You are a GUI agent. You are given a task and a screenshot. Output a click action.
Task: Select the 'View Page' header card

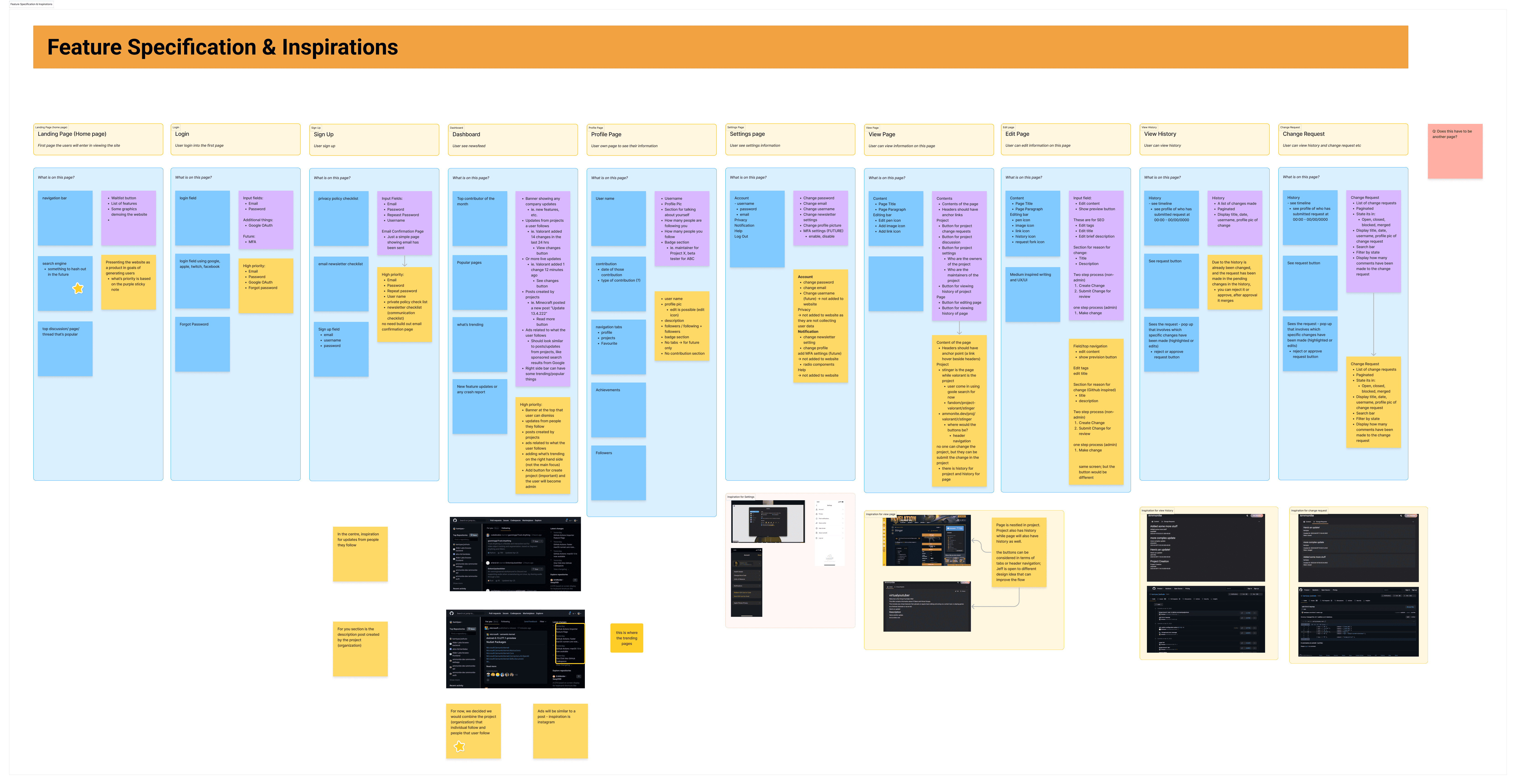929,140
